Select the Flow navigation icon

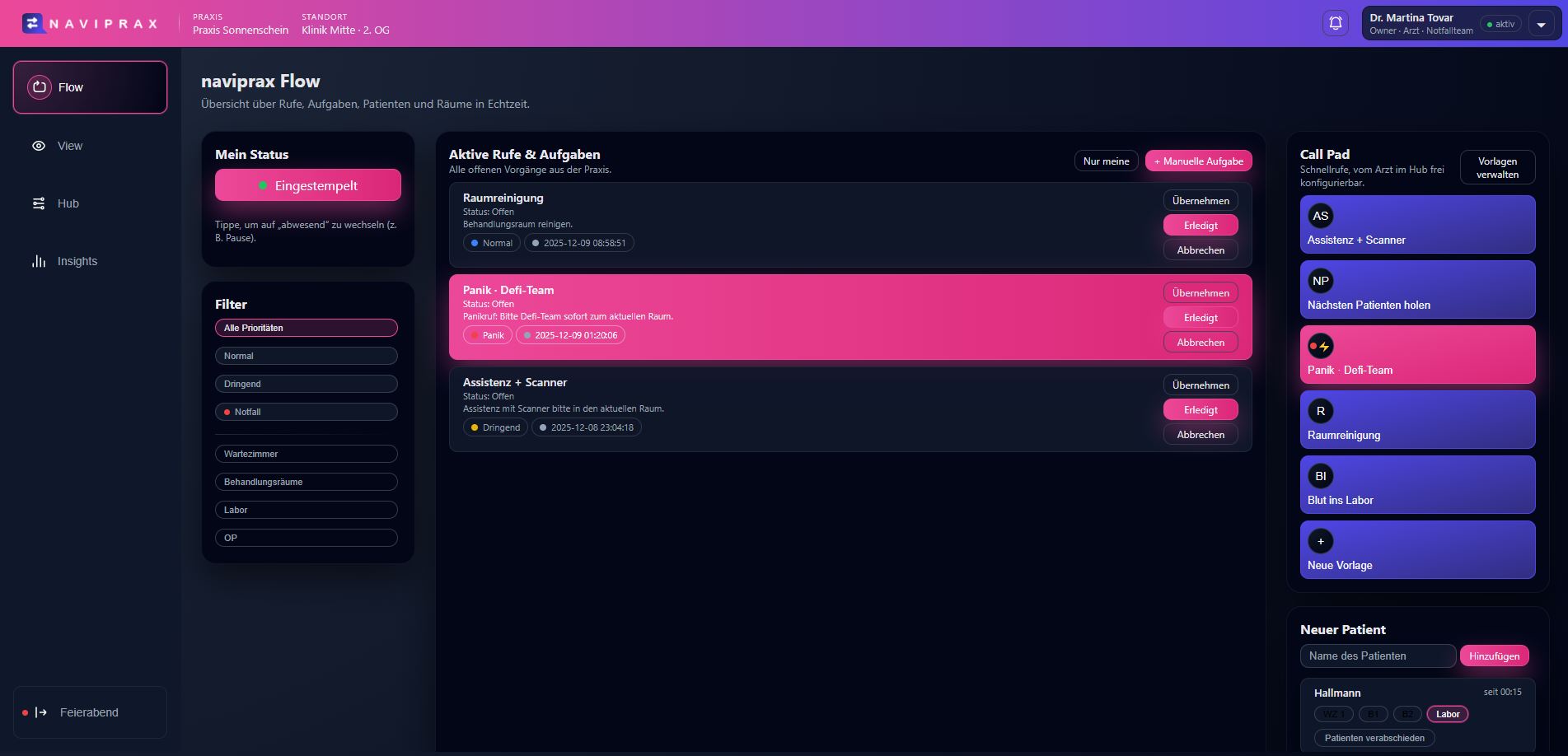click(39, 86)
